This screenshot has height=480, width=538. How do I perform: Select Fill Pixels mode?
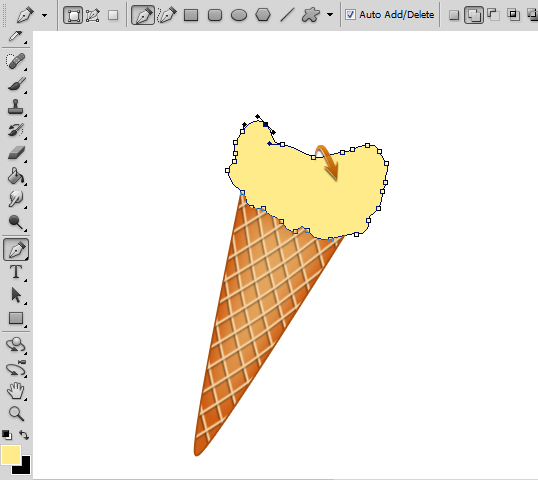(113, 15)
